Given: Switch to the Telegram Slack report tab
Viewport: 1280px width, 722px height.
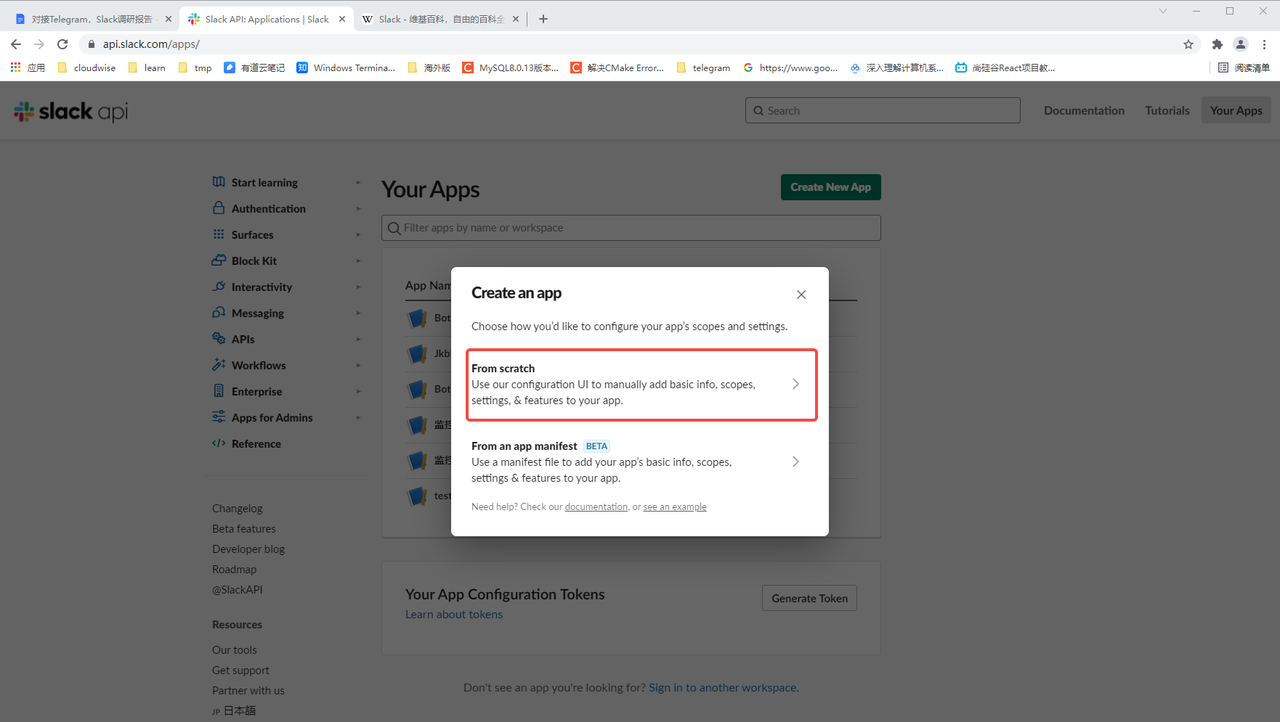Looking at the screenshot, I should 91,19.
